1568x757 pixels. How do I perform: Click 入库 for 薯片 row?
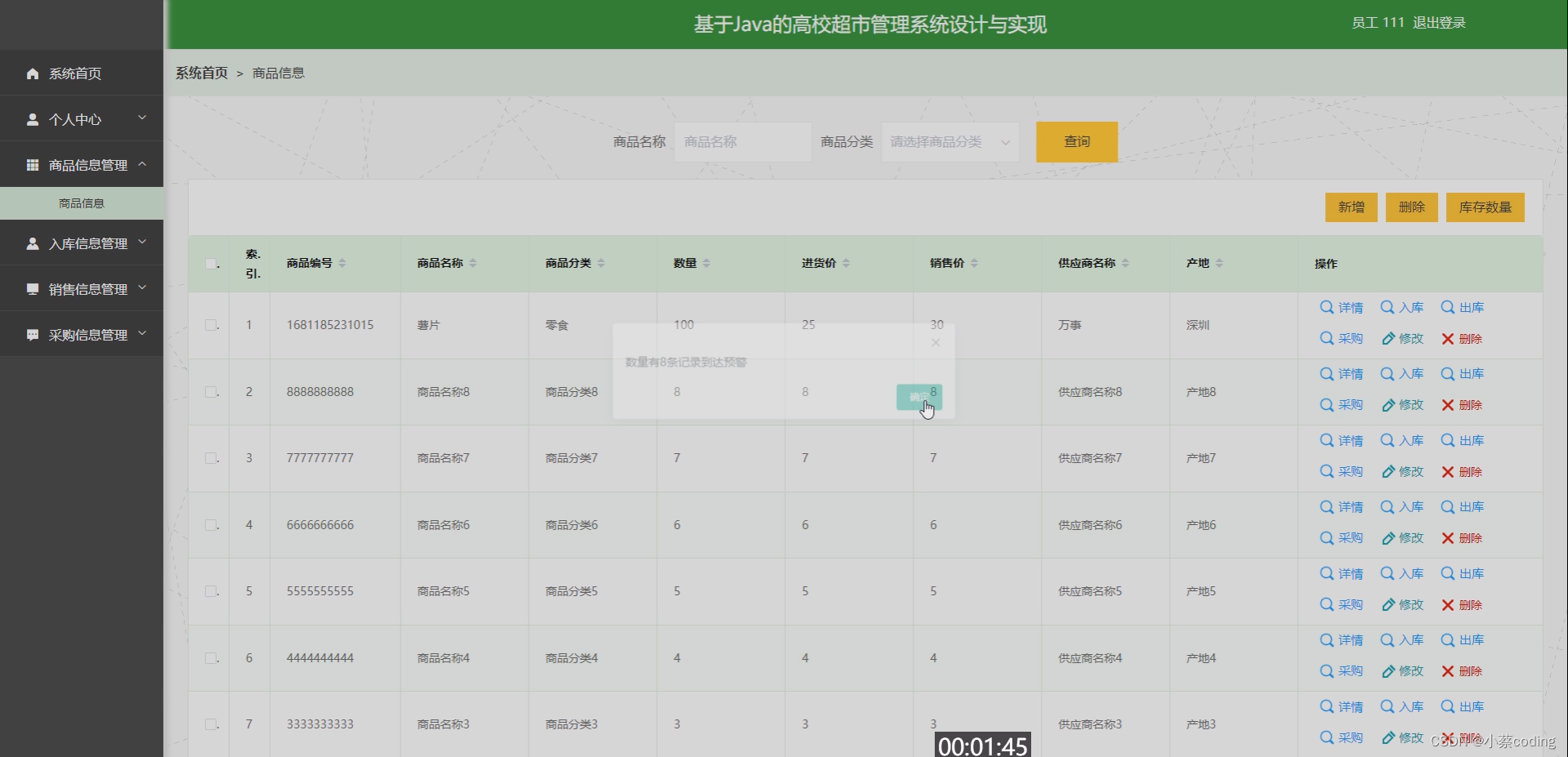pyautogui.click(x=1402, y=308)
